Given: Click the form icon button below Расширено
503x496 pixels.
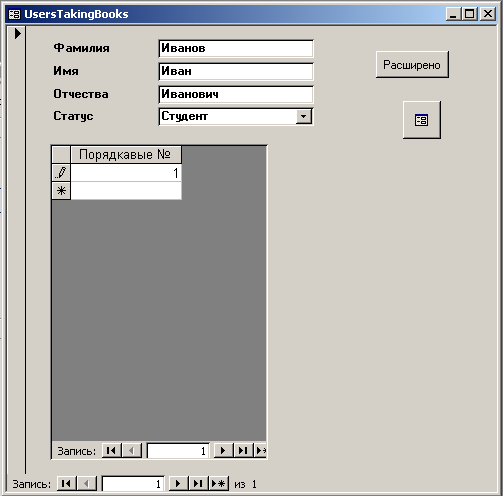Looking at the screenshot, I should pyautogui.click(x=422, y=120).
